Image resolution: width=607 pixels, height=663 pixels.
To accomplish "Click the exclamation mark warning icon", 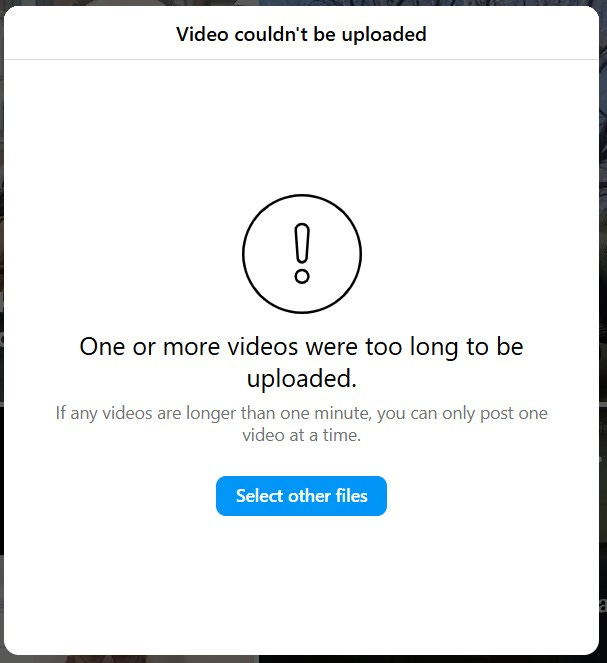I will point(302,254).
